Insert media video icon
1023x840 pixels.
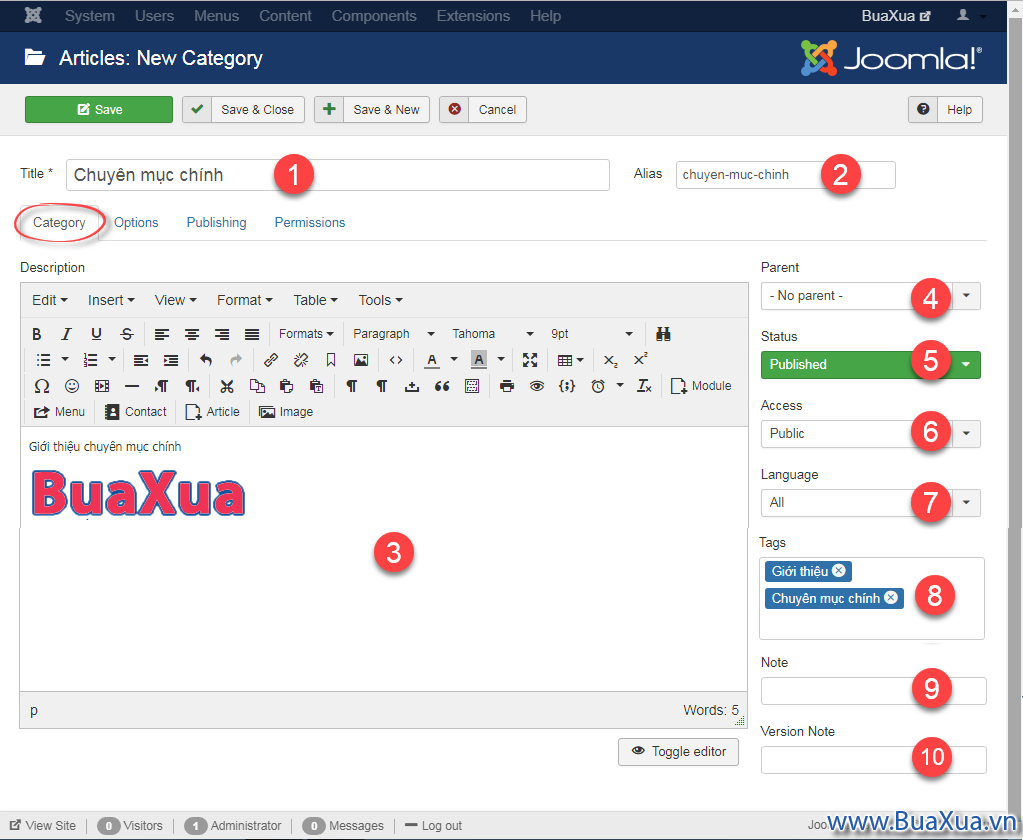coord(102,386)
